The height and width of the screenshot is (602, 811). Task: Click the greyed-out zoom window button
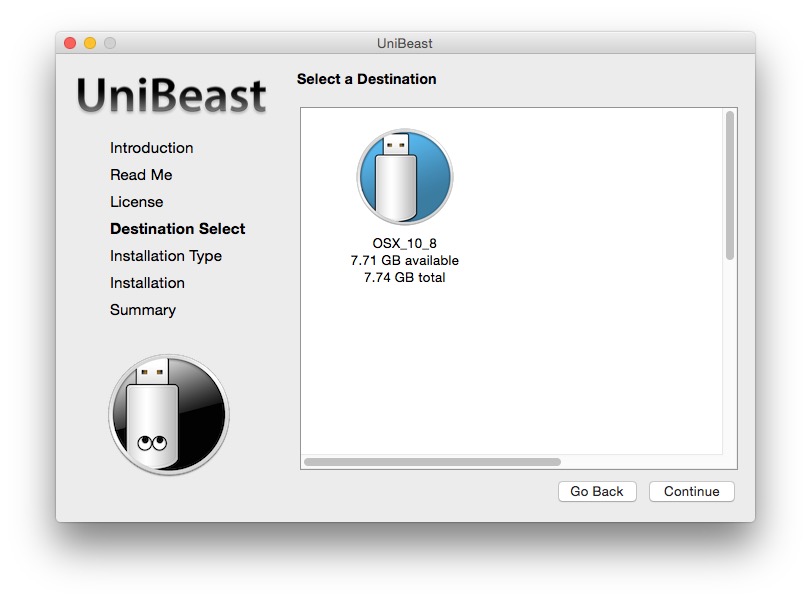coord(110,43)
